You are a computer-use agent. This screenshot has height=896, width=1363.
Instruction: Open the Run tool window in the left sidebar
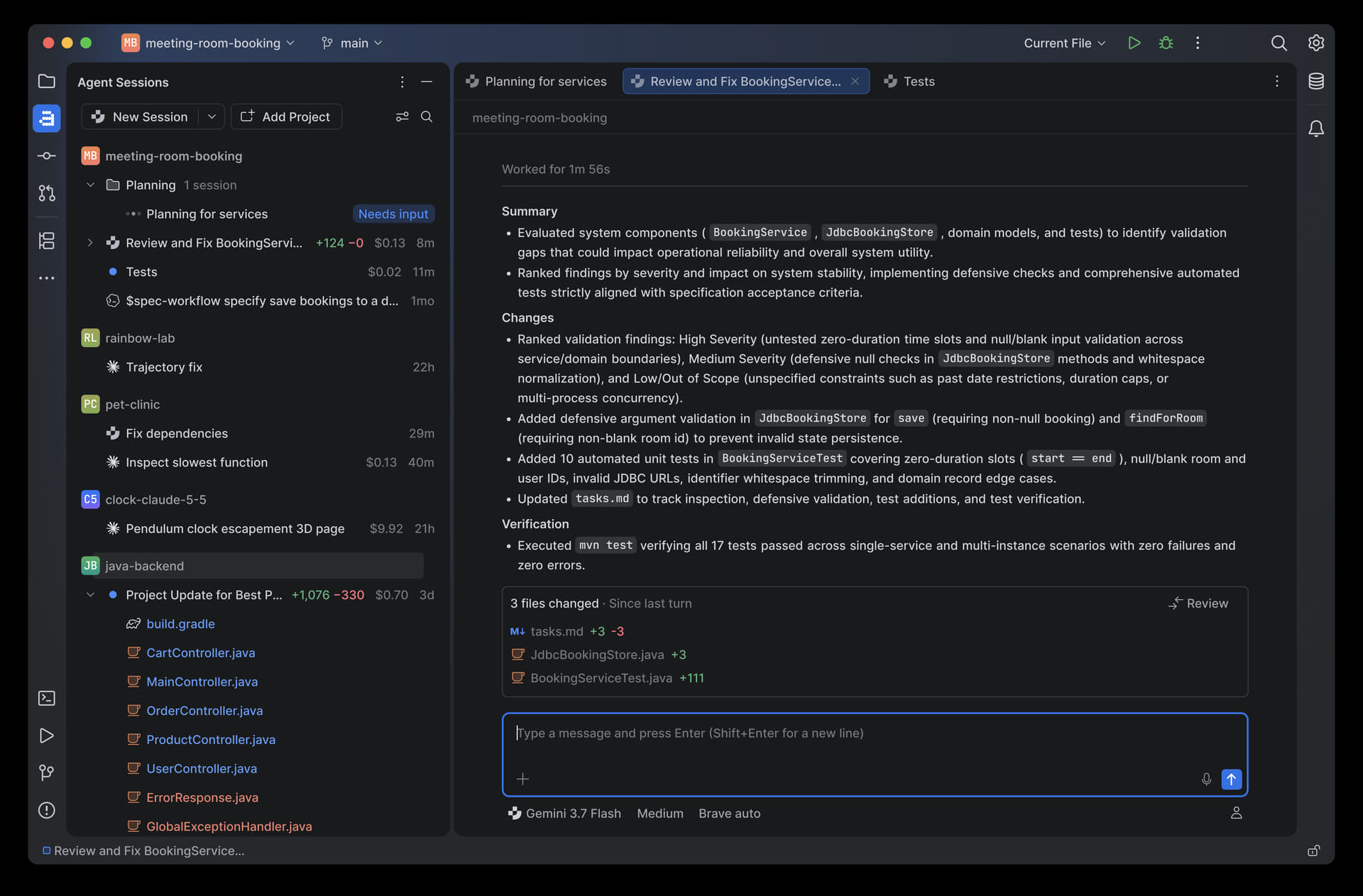(46, 736)
